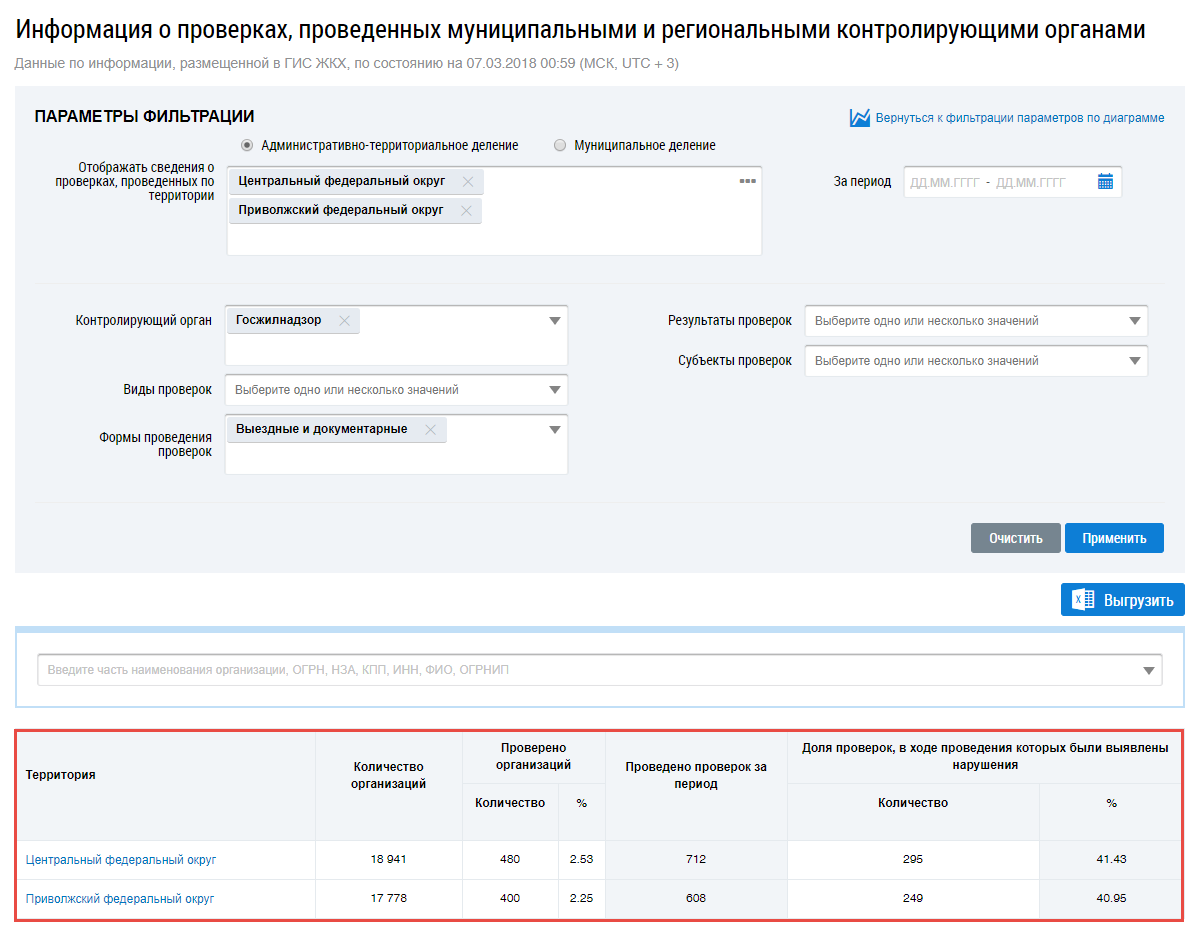The height and width of the screenshot is (934, 1200).
Task: Click the three-dots icon in territory field
Action: (747, 181)
